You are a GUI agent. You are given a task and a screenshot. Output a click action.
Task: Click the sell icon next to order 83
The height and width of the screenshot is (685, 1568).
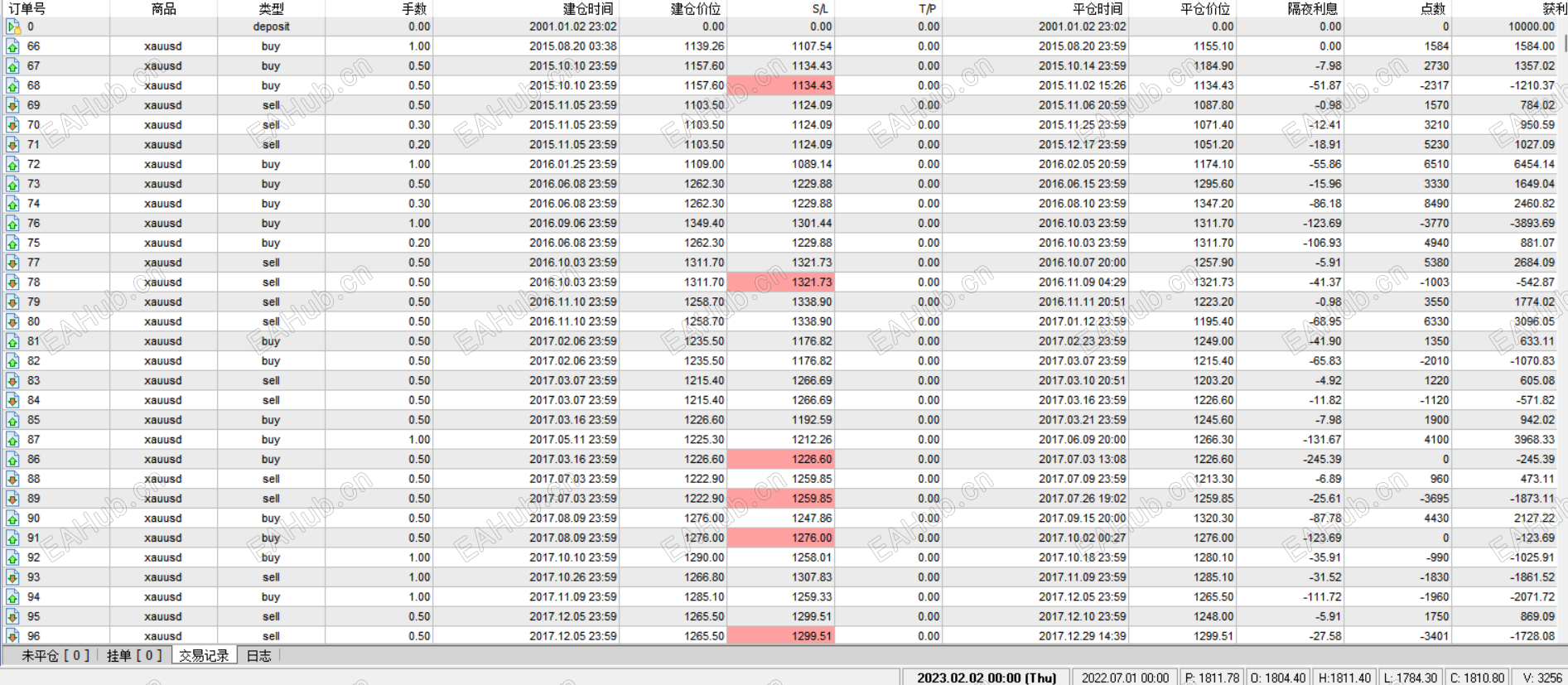[12, 381]
